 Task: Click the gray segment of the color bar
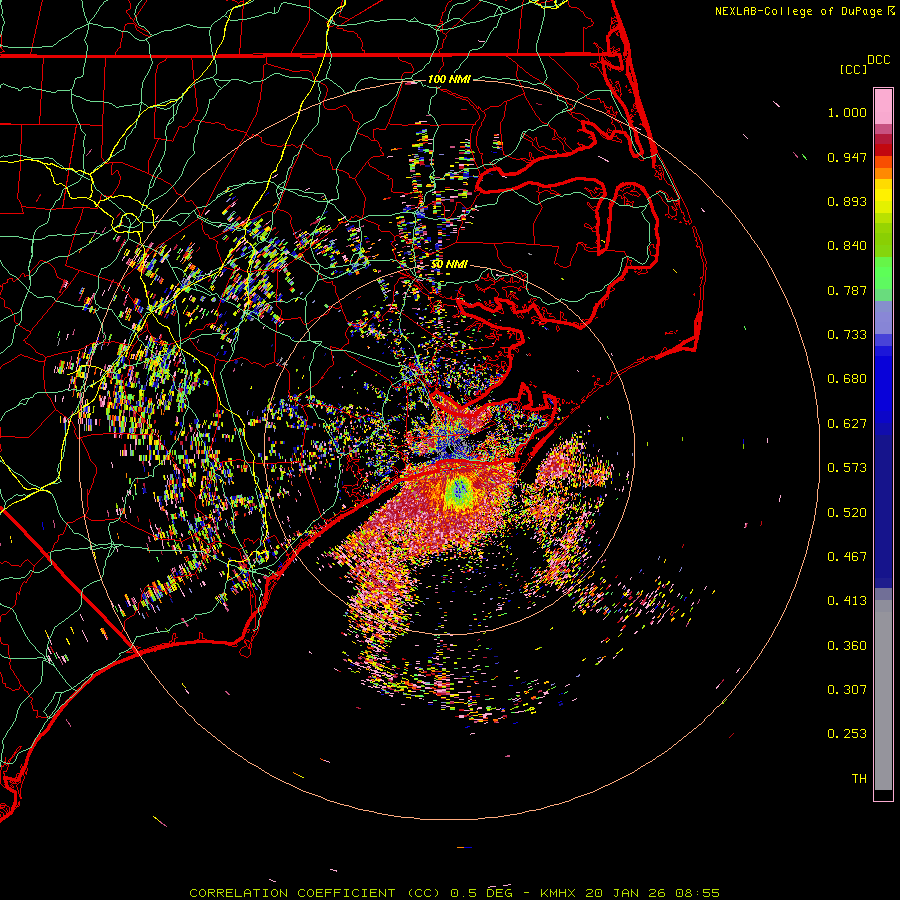click(x=883, y=695)
